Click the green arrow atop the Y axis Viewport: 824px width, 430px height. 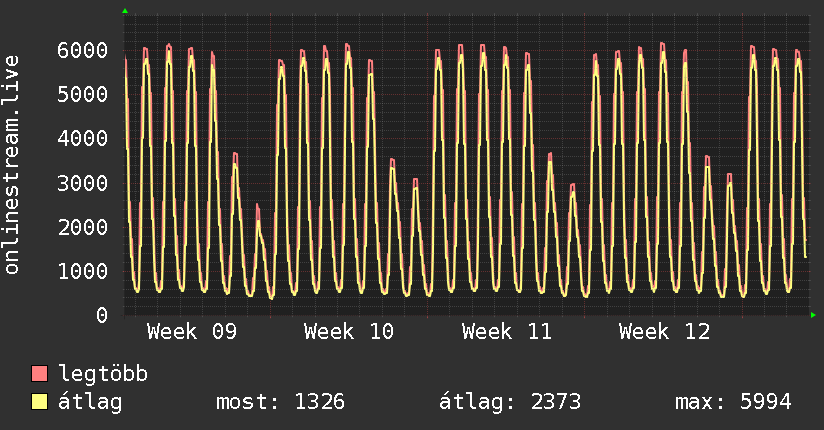pos(124,11)
